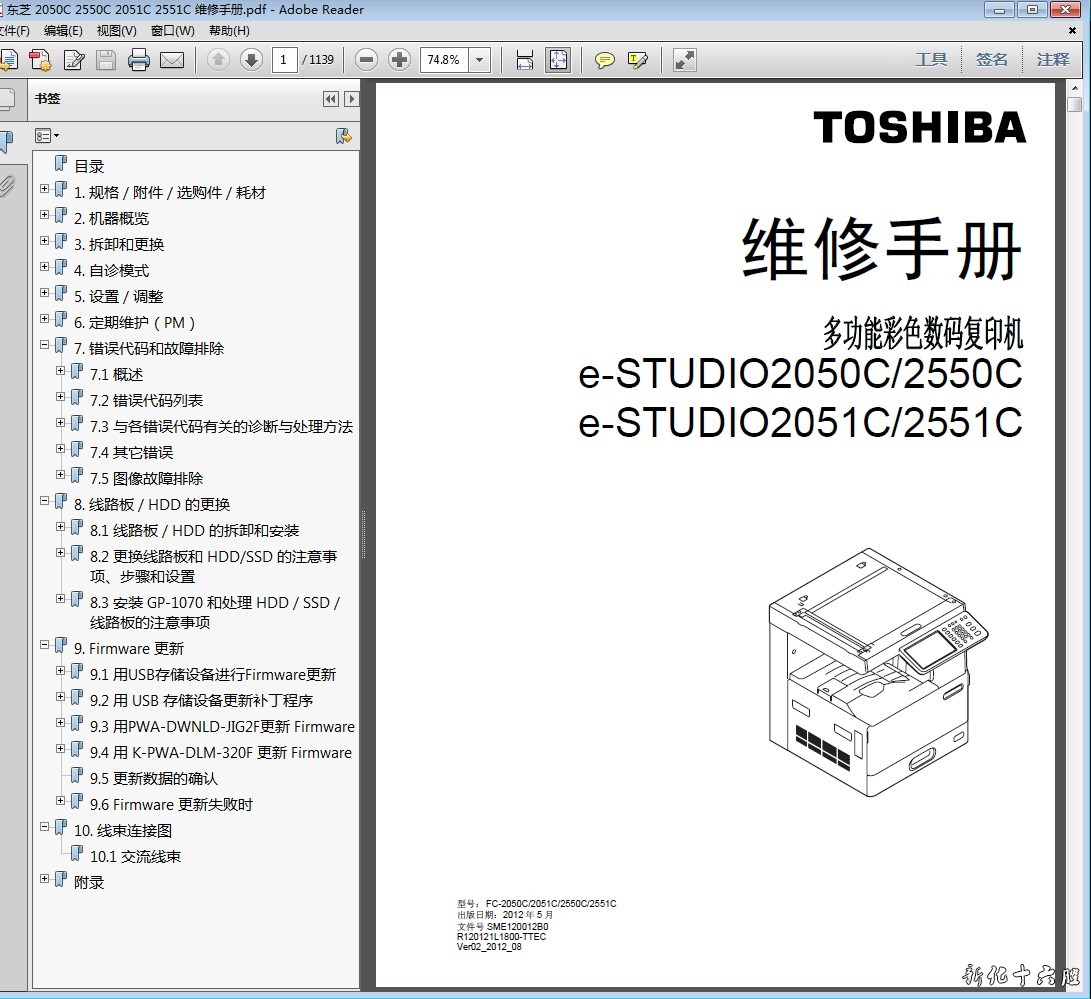Image resolution: width=1091 pixels, height=999 pixels.
Task: Add a sticky note comment
Action: click(x=604, y=60)
